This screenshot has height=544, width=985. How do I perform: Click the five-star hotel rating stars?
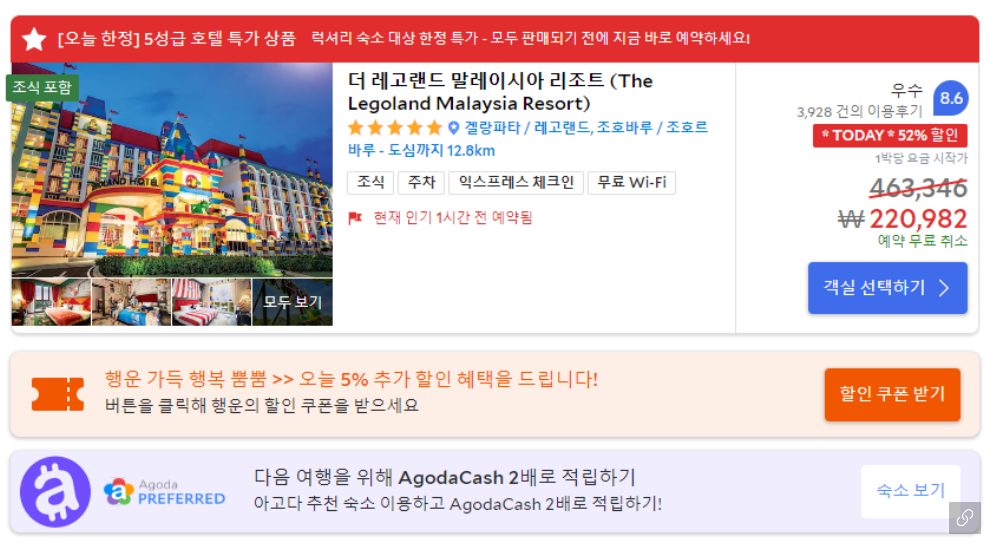pyautogui.click(x=395, y=128)
